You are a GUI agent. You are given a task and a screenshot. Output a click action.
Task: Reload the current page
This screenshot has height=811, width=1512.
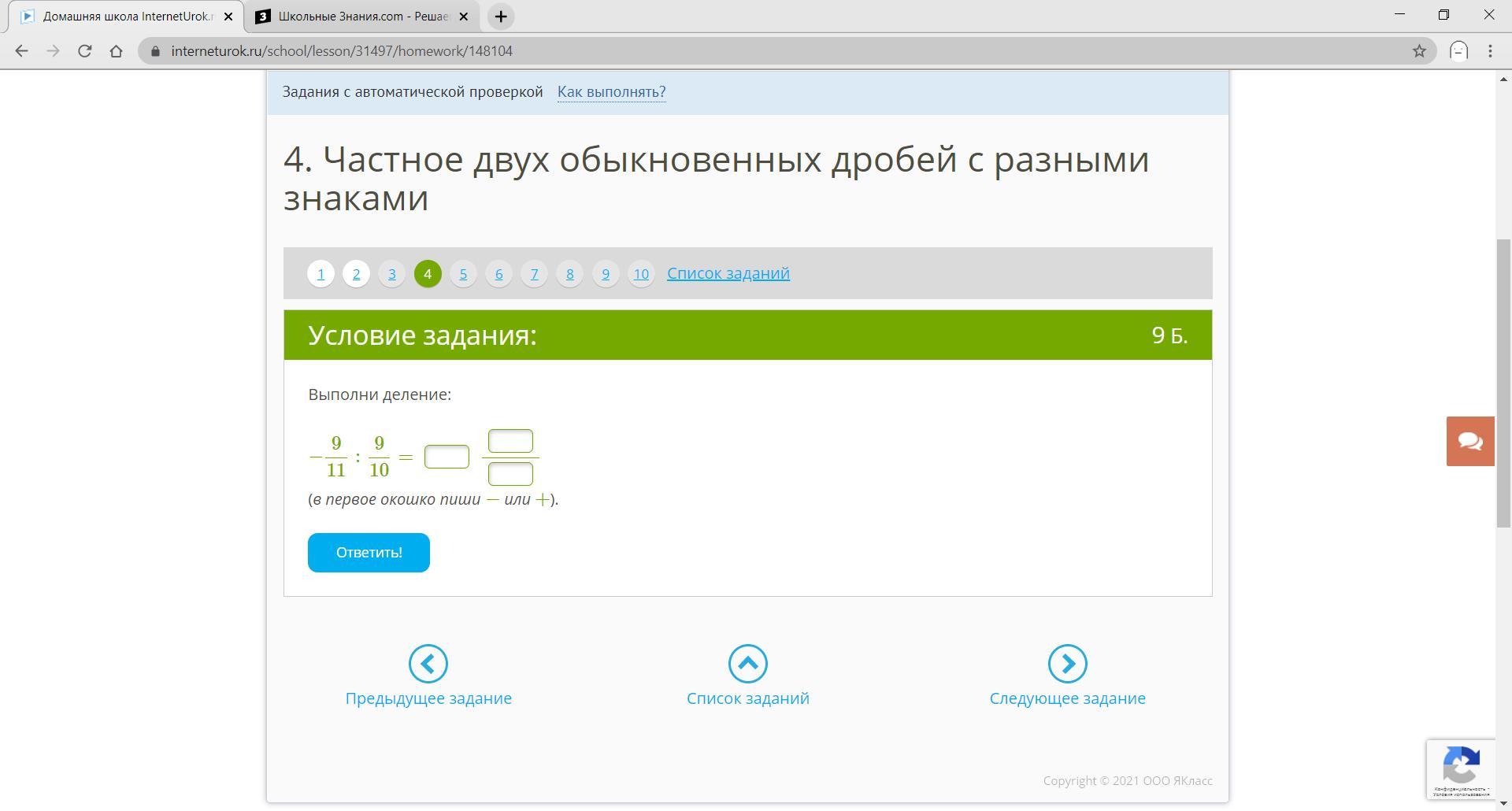coord(84,51)
